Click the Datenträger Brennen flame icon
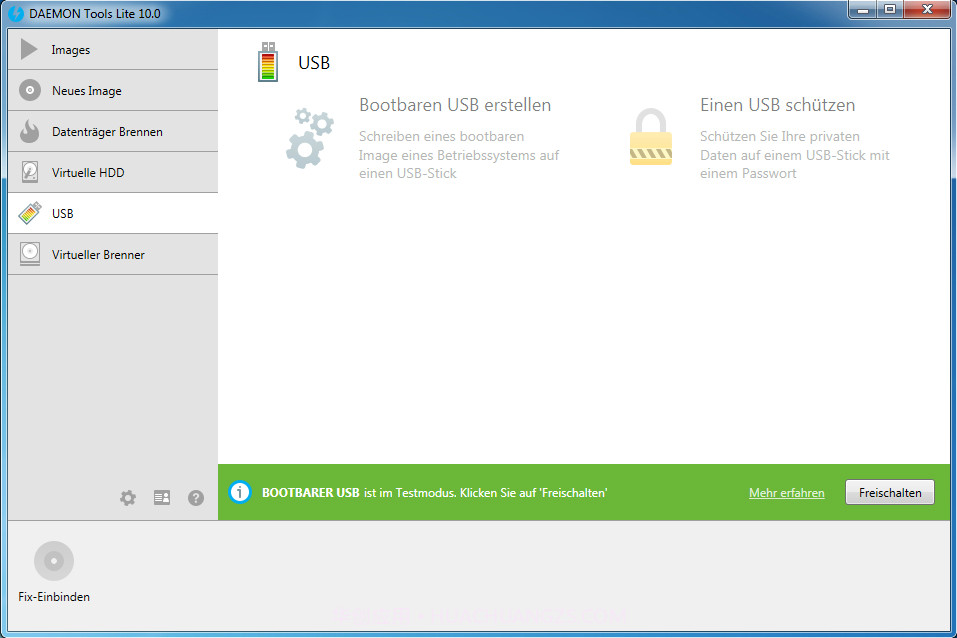 point(30,131)
